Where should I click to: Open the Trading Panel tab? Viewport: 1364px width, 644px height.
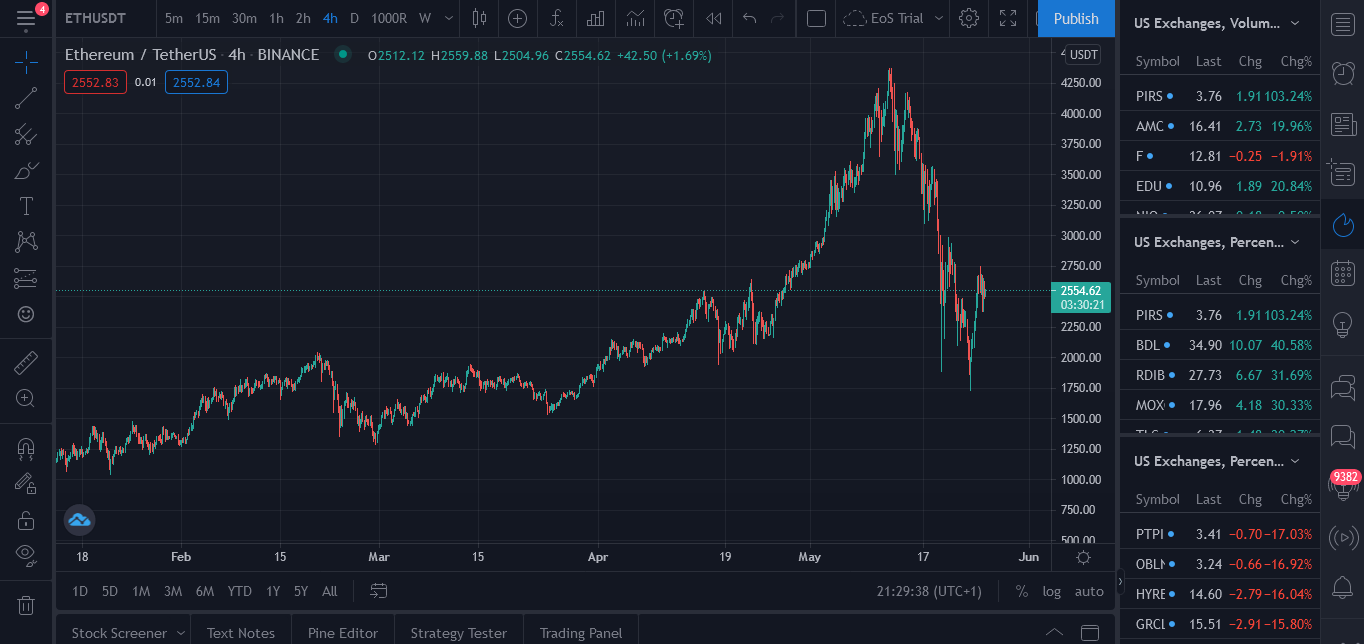pos(581,633)
